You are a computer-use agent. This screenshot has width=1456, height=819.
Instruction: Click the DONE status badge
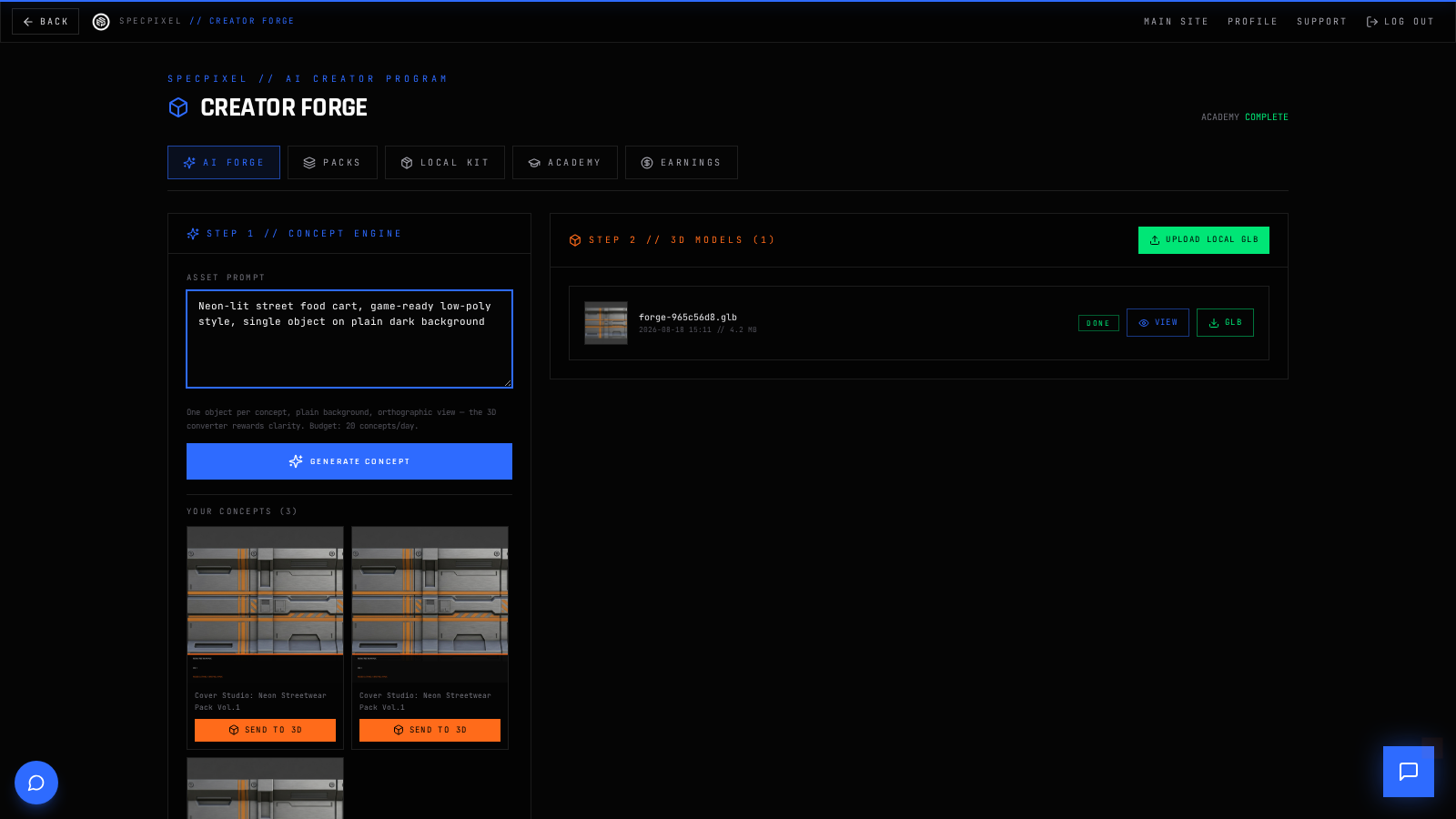click(x=1098, y=323)
